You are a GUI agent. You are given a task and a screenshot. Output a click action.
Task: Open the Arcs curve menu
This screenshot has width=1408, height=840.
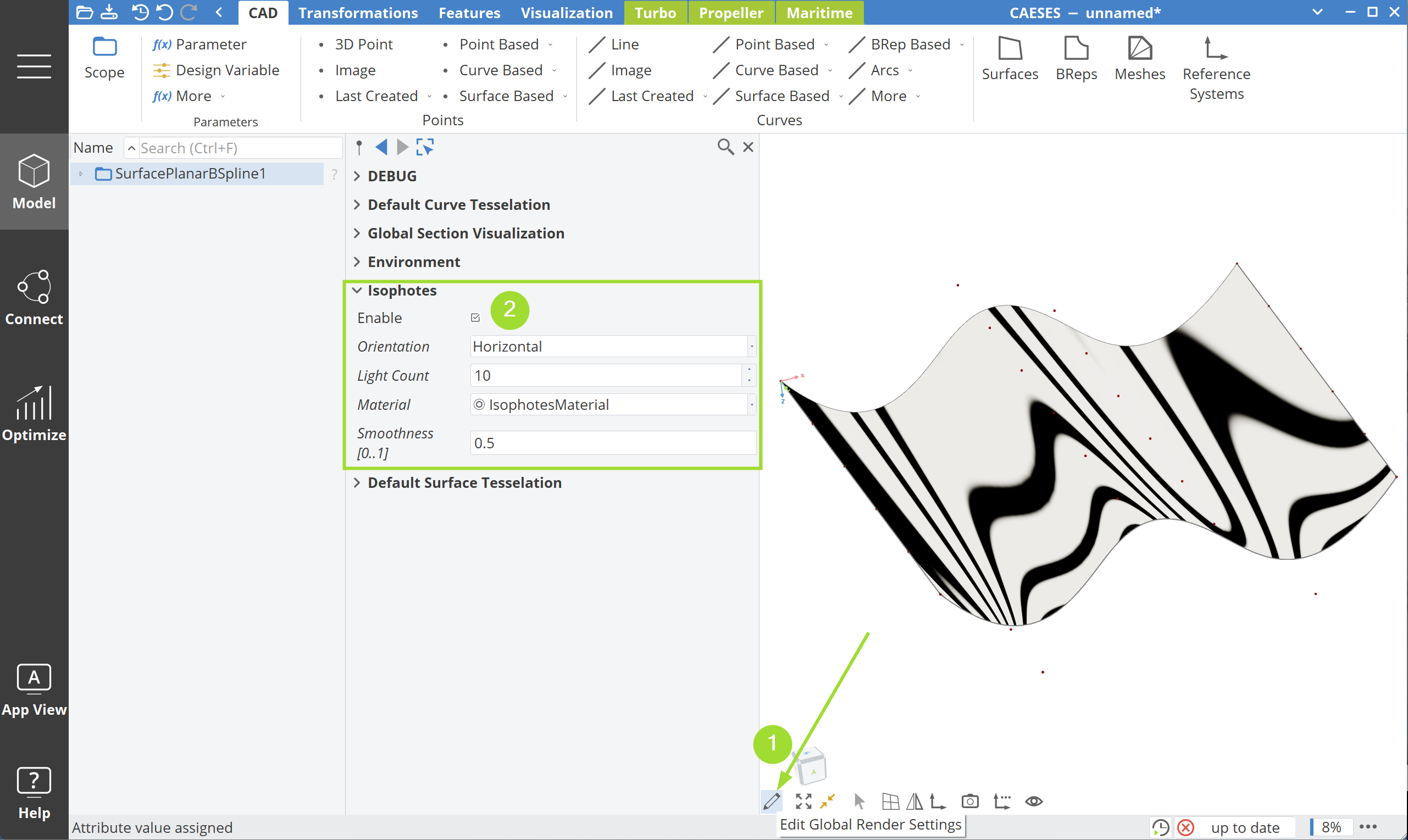click(881, 70)
